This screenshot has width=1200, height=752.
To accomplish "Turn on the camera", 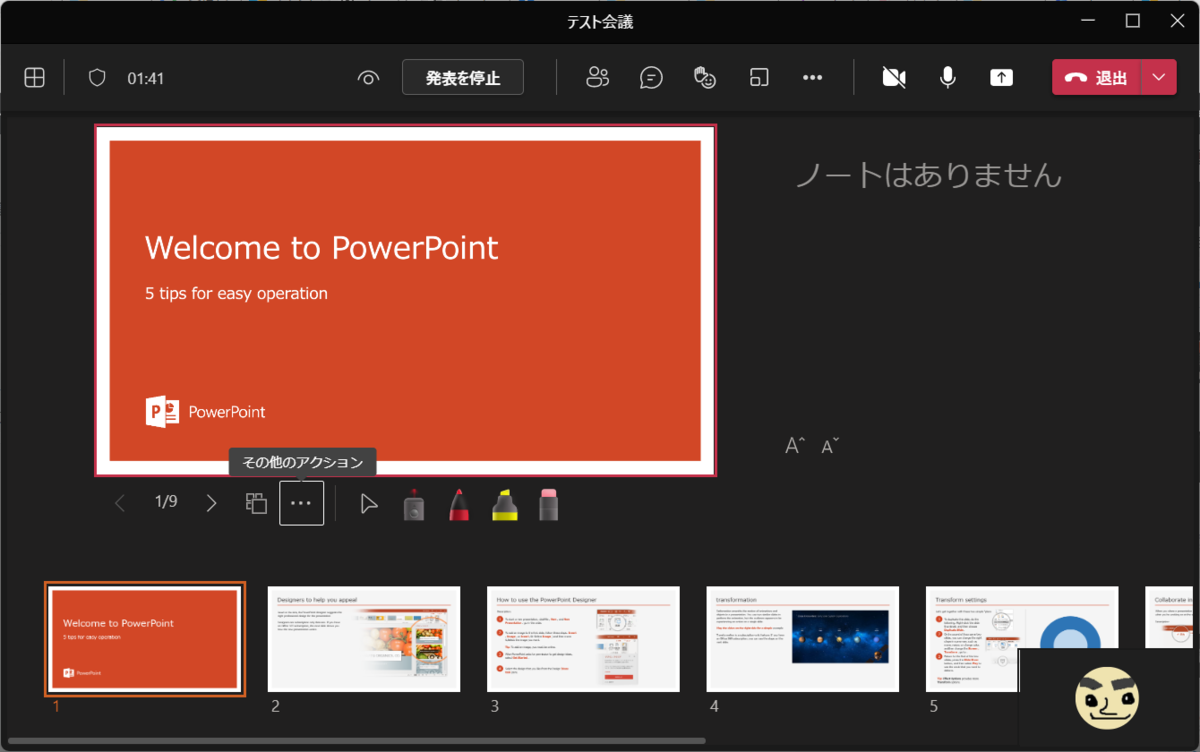I will [x=894, y=78].
